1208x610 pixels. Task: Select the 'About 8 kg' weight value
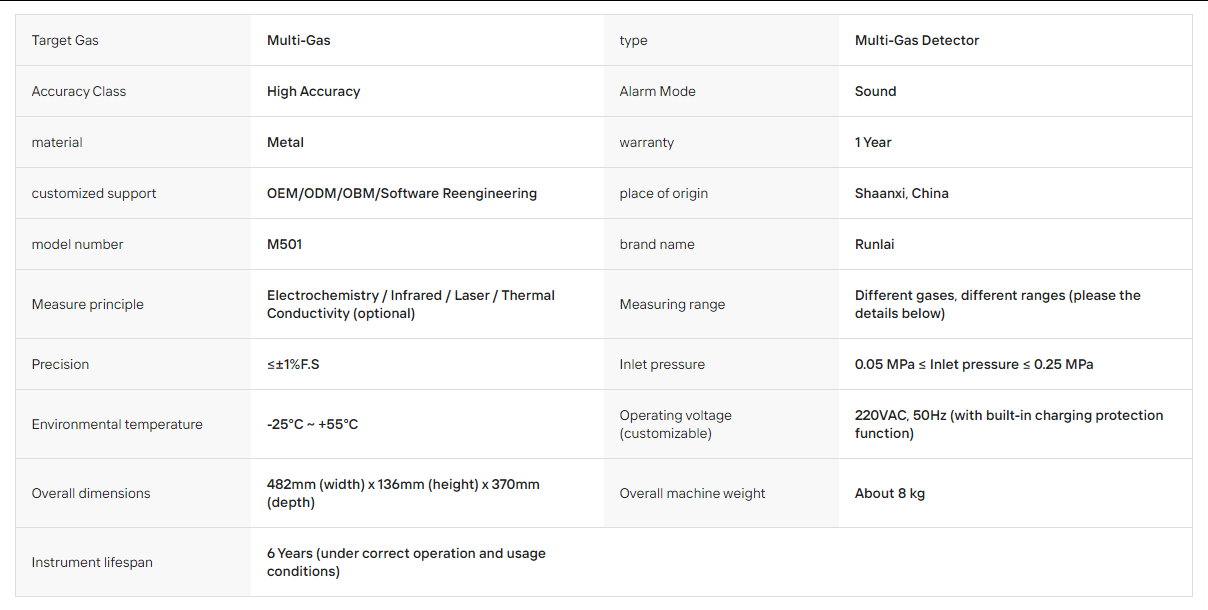(890, 493)
